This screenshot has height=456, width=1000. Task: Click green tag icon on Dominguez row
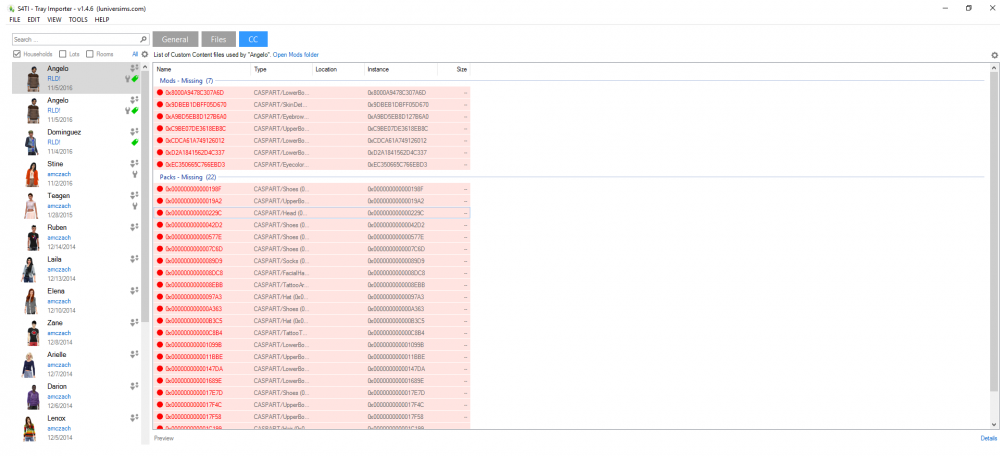point(135,142)
